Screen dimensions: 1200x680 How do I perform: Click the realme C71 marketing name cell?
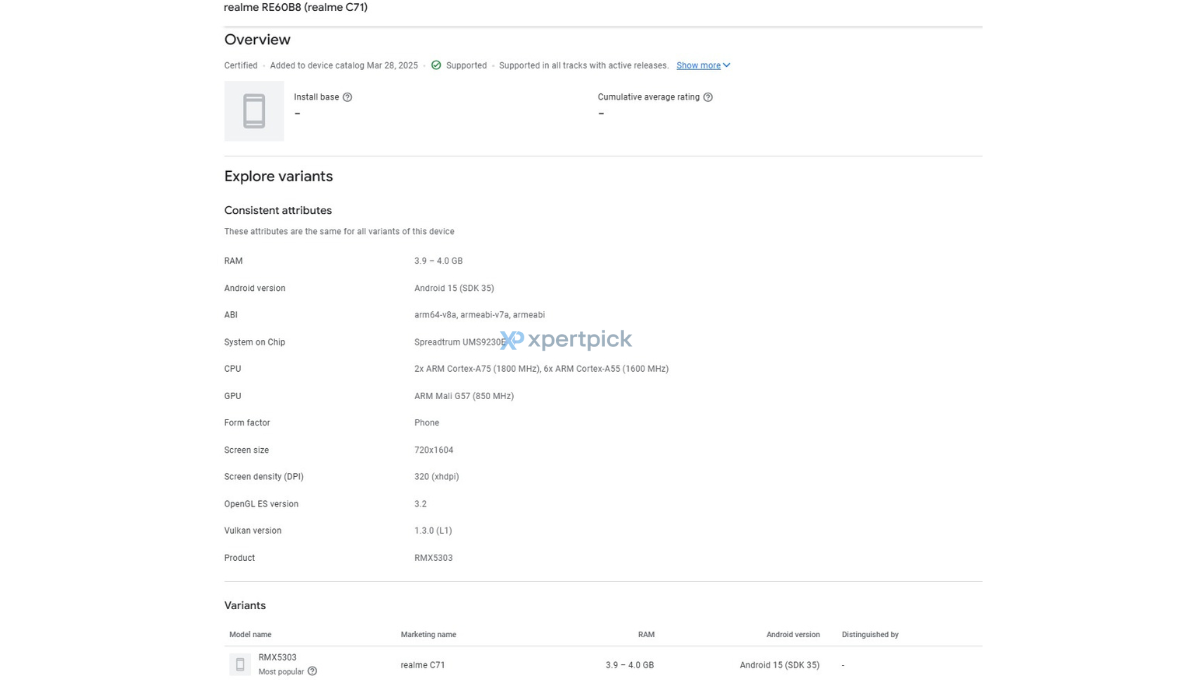click(423, 665)
